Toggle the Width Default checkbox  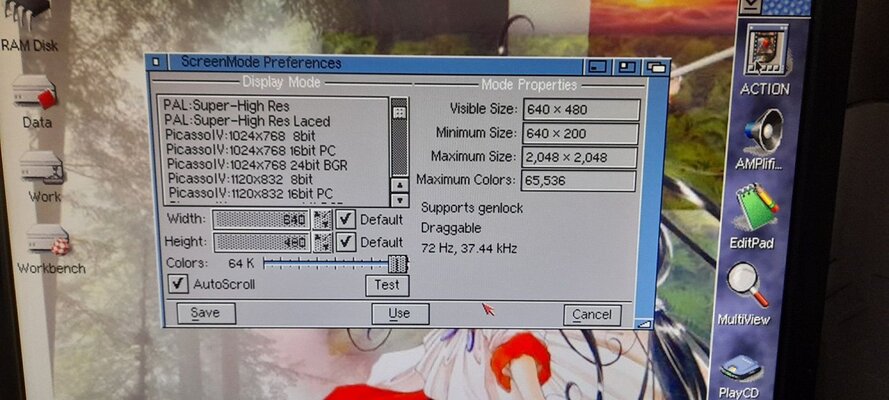[x=346, y=218]
